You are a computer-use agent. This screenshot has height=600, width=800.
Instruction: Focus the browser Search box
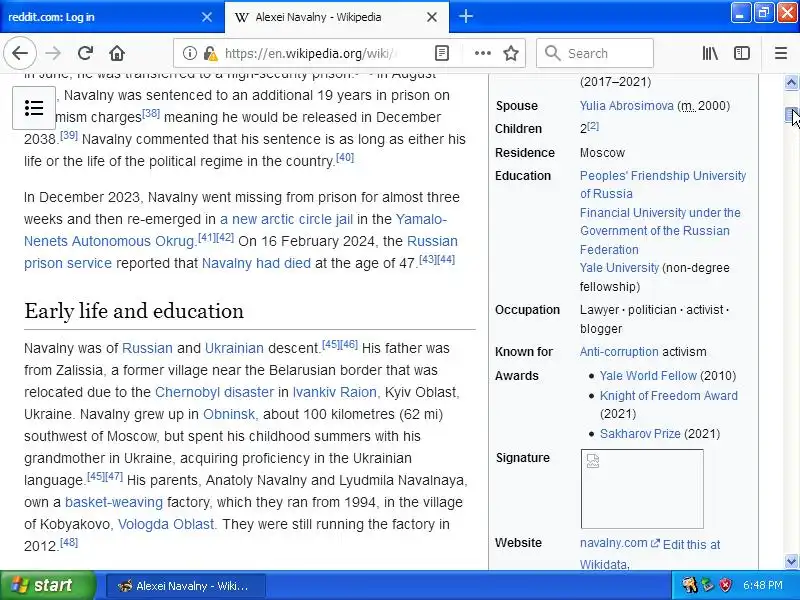(595, 53)
